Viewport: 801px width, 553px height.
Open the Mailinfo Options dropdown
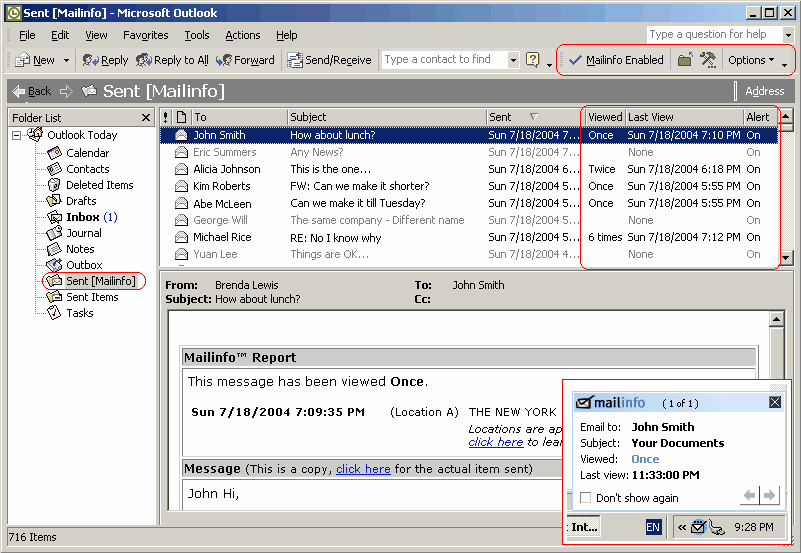(751, 60)
